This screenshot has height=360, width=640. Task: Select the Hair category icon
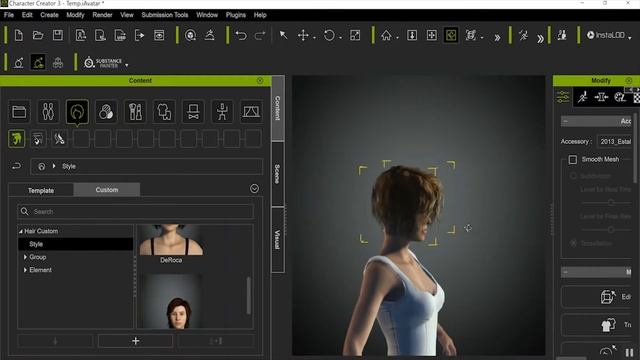coord(77,111)
